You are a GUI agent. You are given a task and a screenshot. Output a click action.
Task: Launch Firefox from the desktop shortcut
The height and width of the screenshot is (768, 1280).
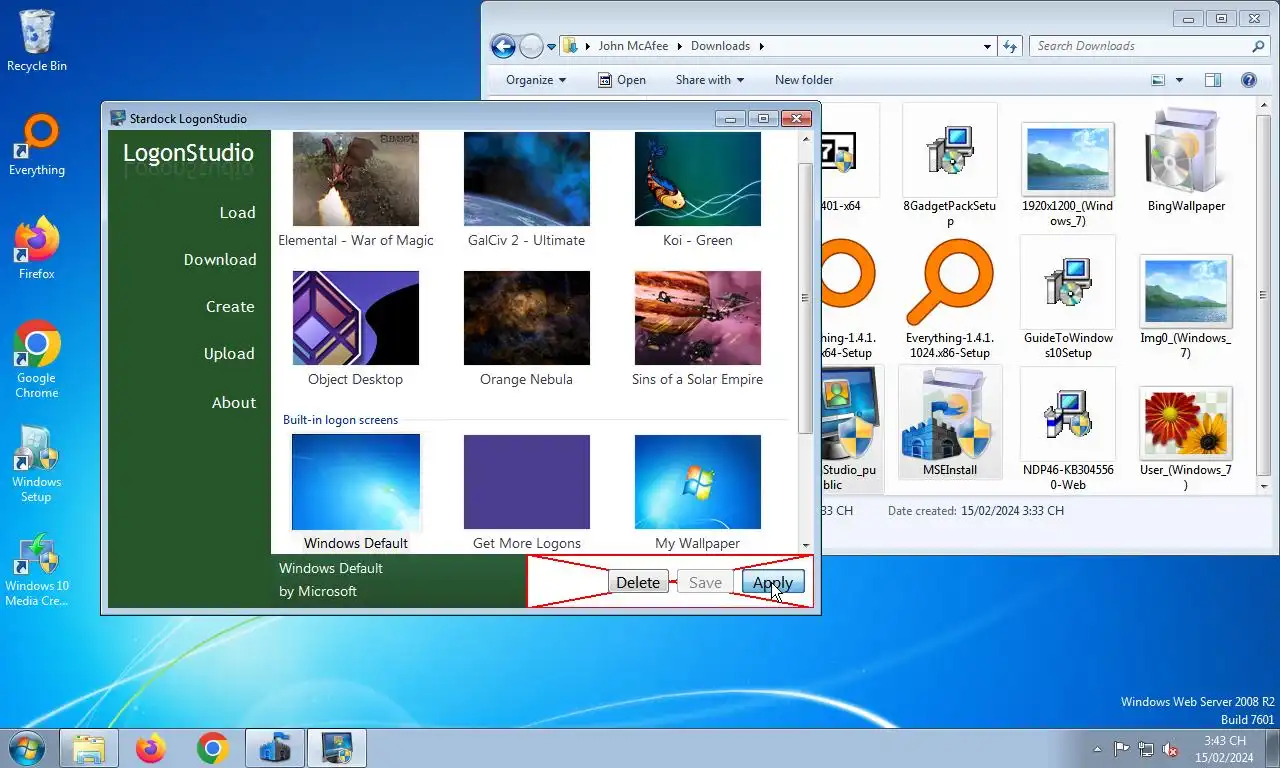[37, 250]
